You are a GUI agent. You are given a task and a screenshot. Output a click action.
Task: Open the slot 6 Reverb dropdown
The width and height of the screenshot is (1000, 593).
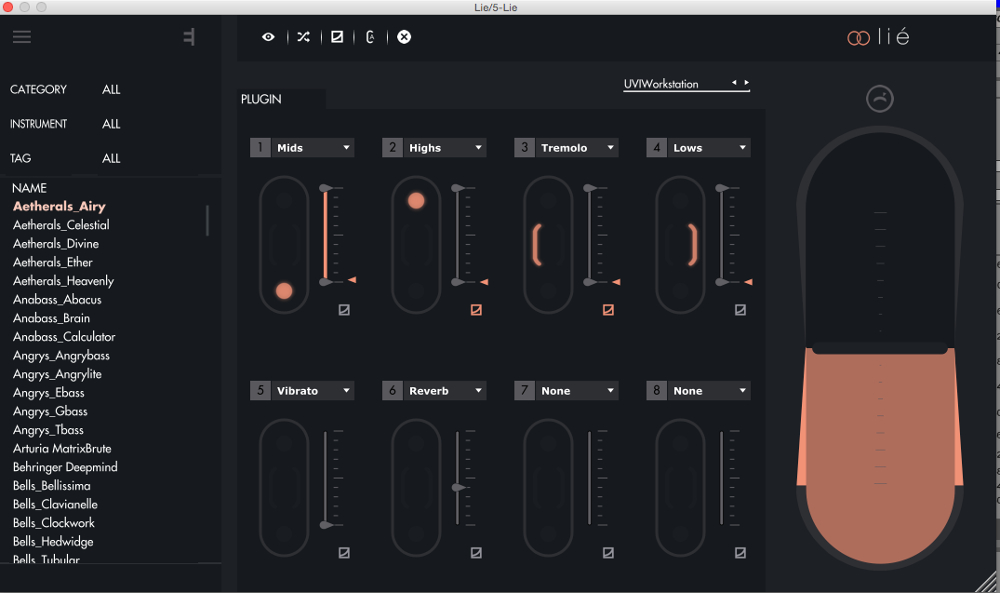pos(445,390)
